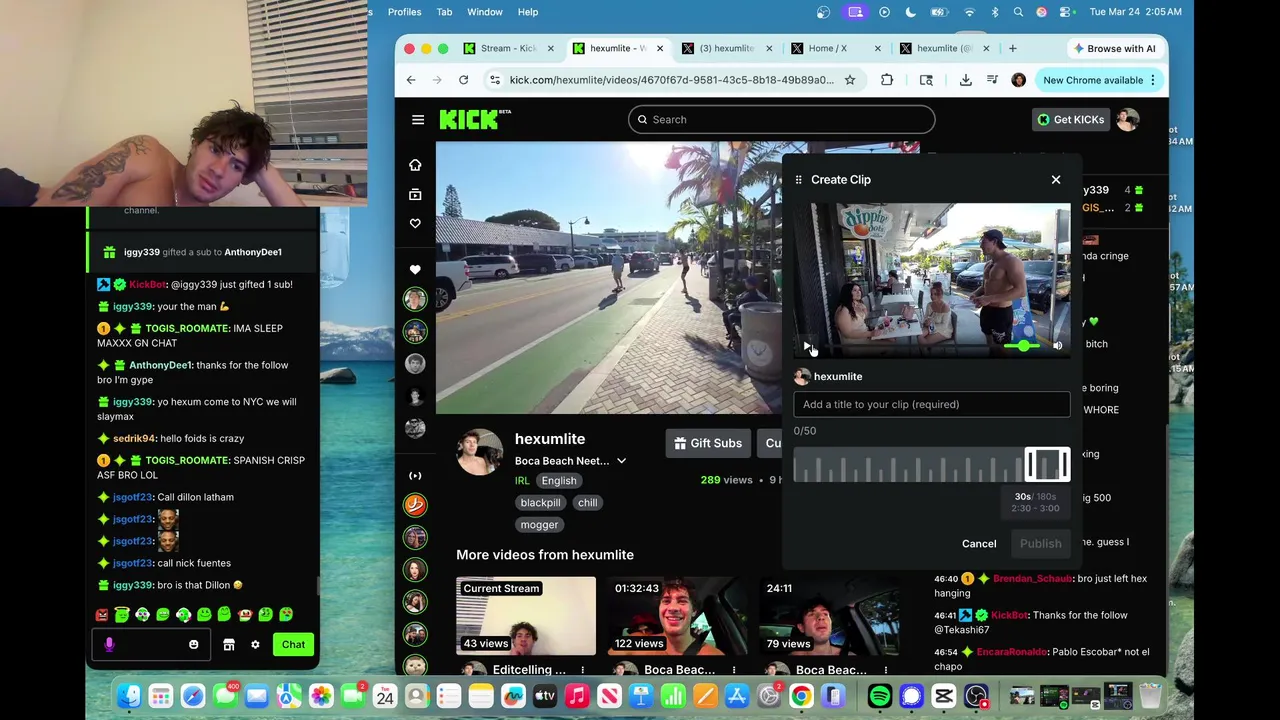Open Wi-Fi status in menu bar
The width and height of the screenshot is (1280, 720).
point(969,12)
